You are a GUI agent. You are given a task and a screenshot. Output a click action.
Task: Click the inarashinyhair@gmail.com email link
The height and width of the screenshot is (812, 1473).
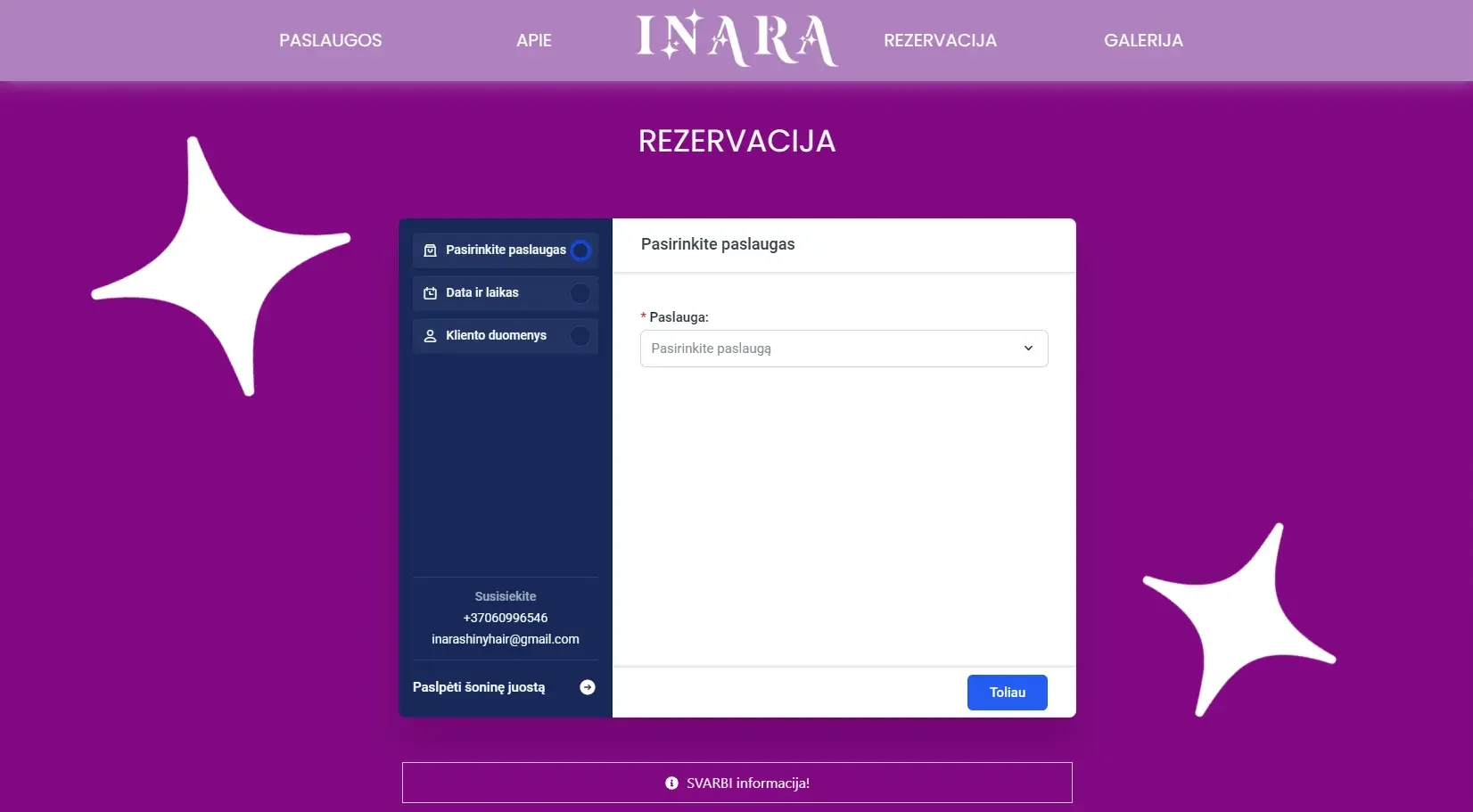coord(505,639)
